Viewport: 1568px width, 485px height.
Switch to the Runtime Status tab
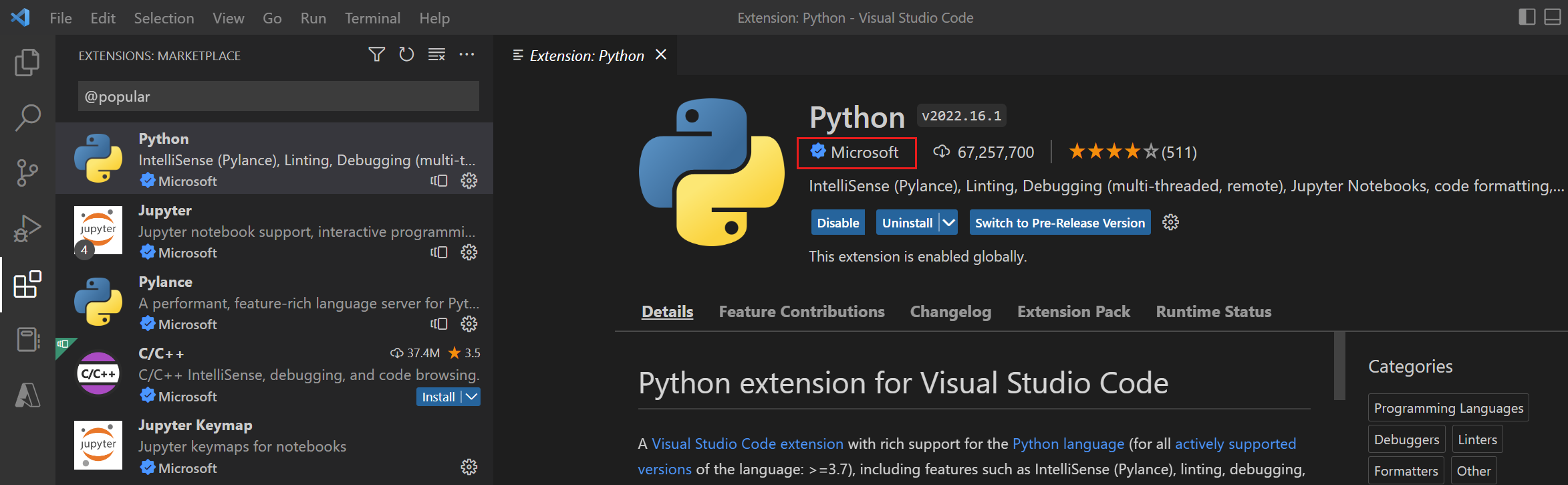(1214, 312)
